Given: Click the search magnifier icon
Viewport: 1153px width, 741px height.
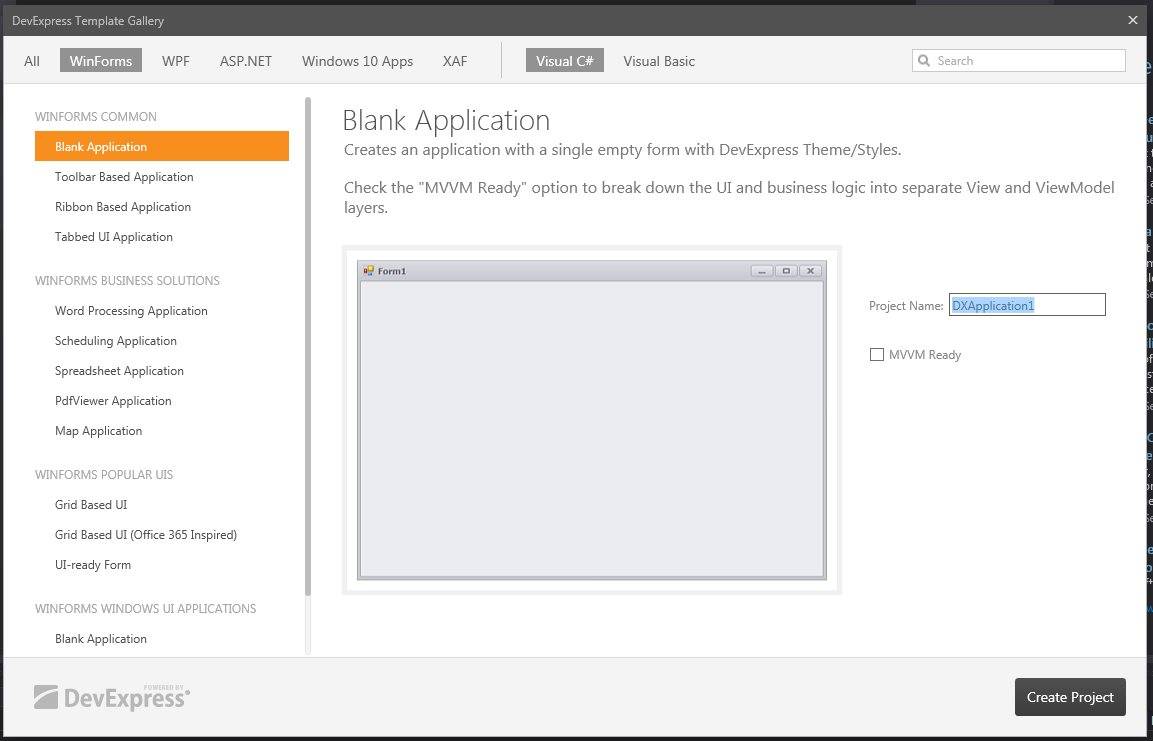Looking at the screenshot, I should click(924, 61).
